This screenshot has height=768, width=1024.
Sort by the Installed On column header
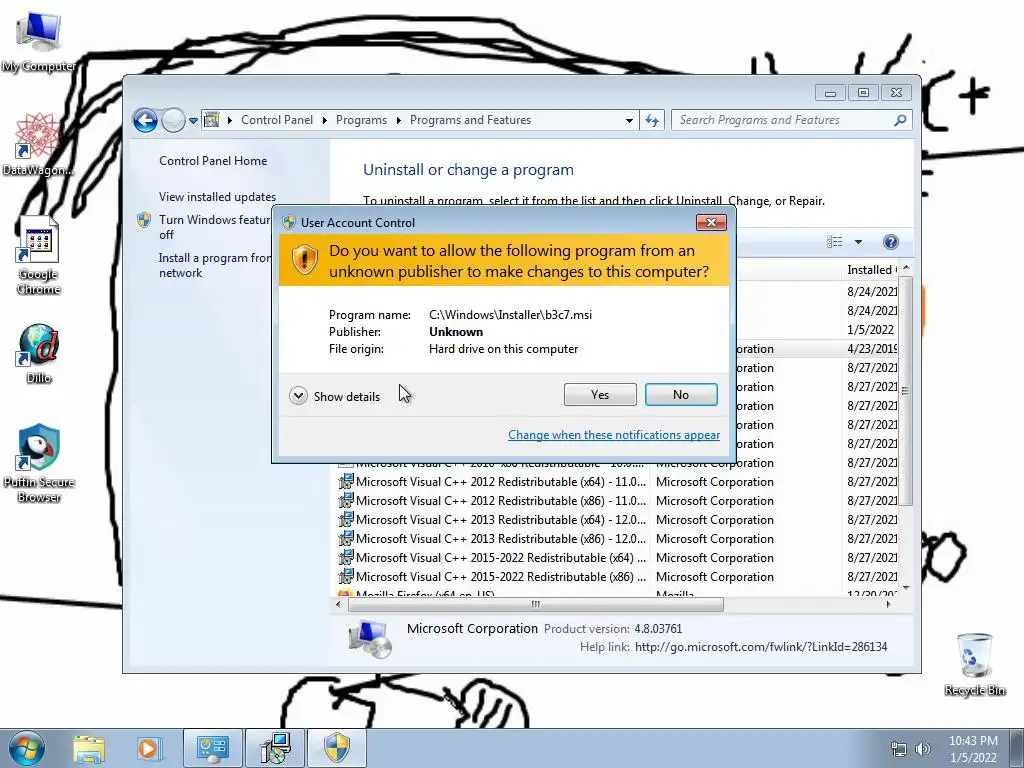coord(871,270)
